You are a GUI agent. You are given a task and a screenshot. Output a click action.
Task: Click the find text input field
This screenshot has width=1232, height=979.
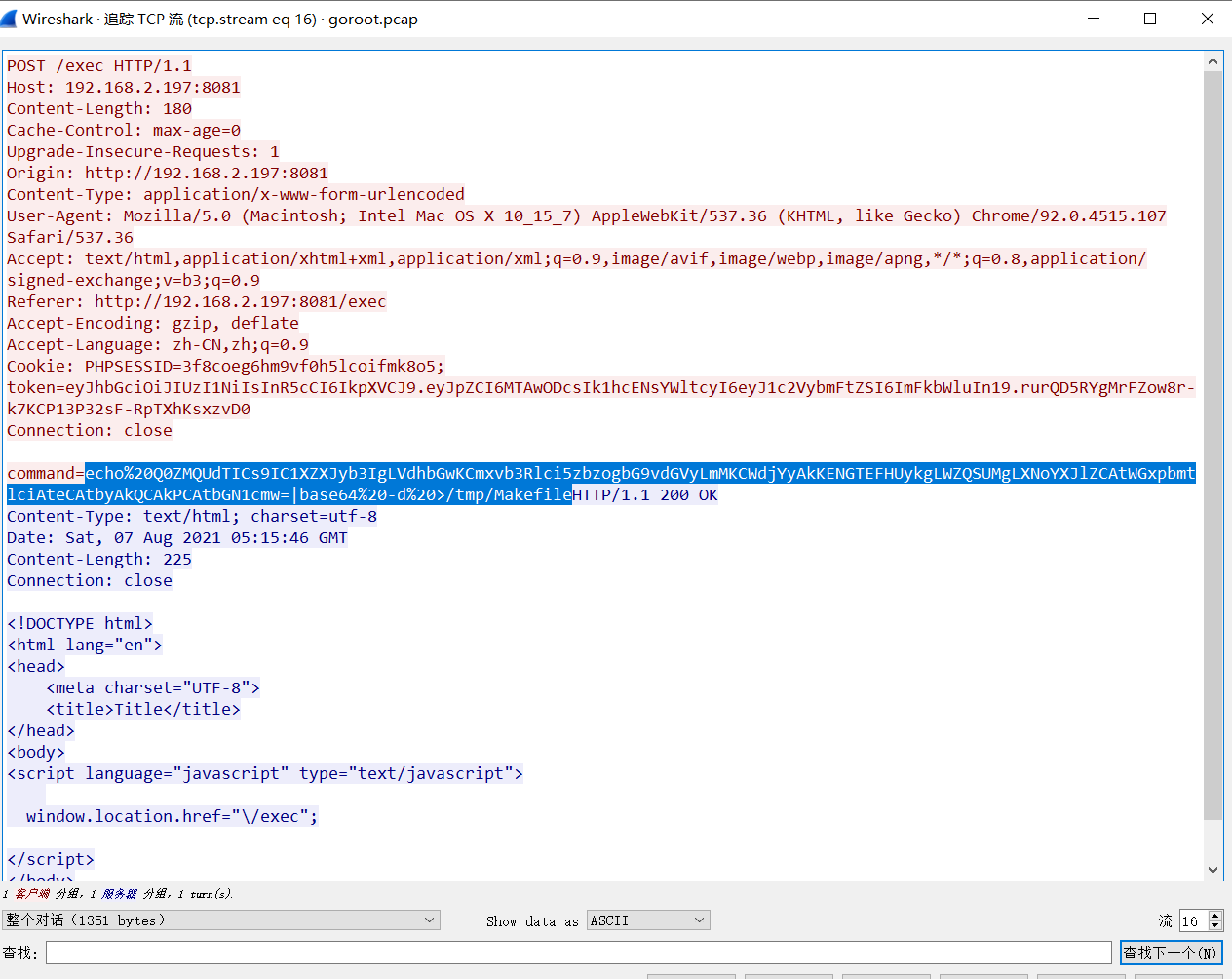[578, 953]
